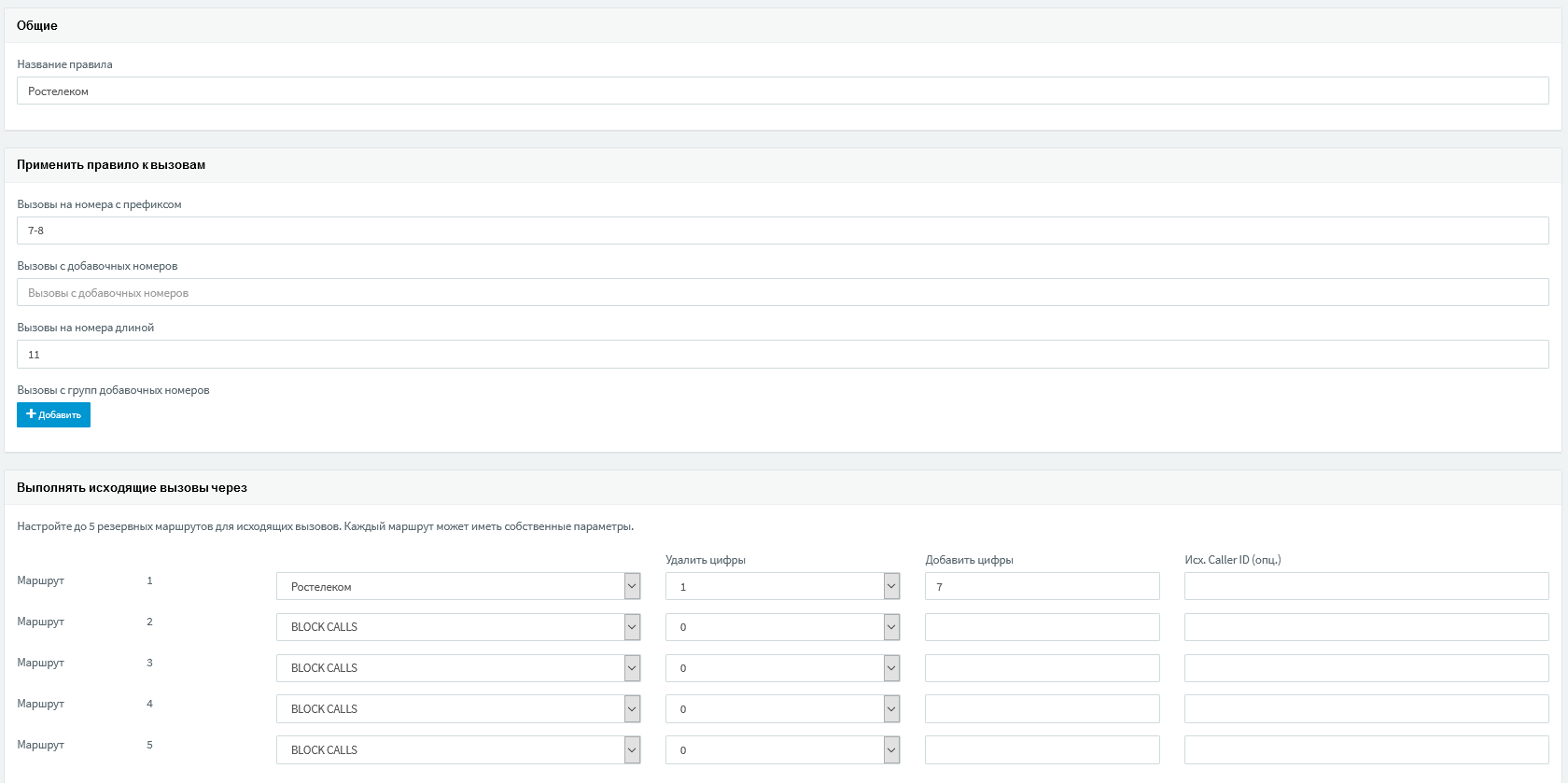The height and width of the screenshot is (783, 1568).
Task: Click route 3 outbound Caller ID field
Action: [1366, 668]
